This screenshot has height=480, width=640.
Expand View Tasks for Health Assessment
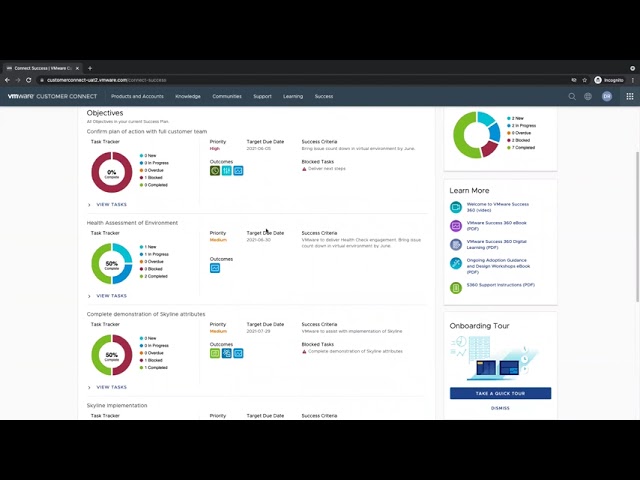pos(107,296)
